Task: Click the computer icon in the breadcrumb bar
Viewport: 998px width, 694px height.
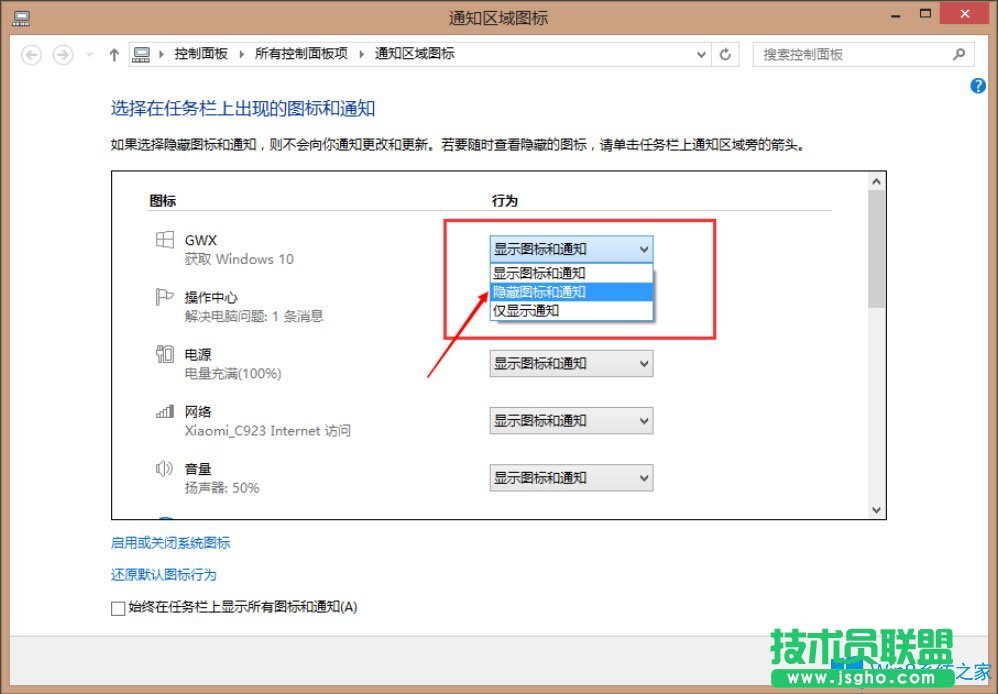Action: 140,55
